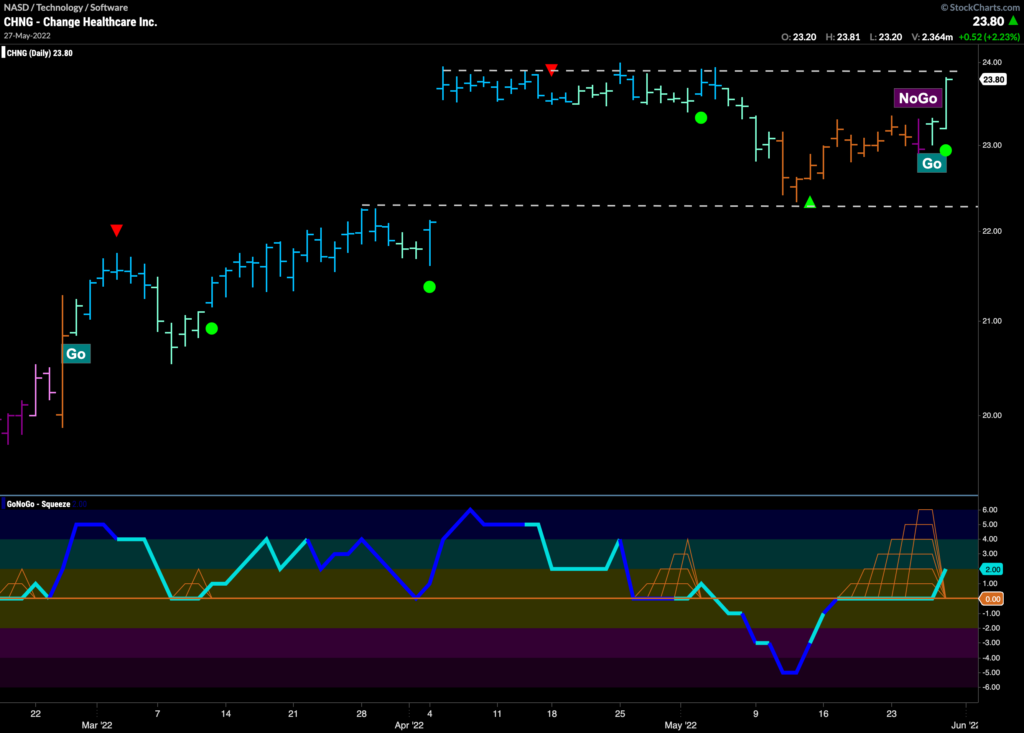Click the 'CHNG - Change Healthcare Inc.' title
Image resolution: width=1024 pixels, height=733 pixels.
coord(80,22)
